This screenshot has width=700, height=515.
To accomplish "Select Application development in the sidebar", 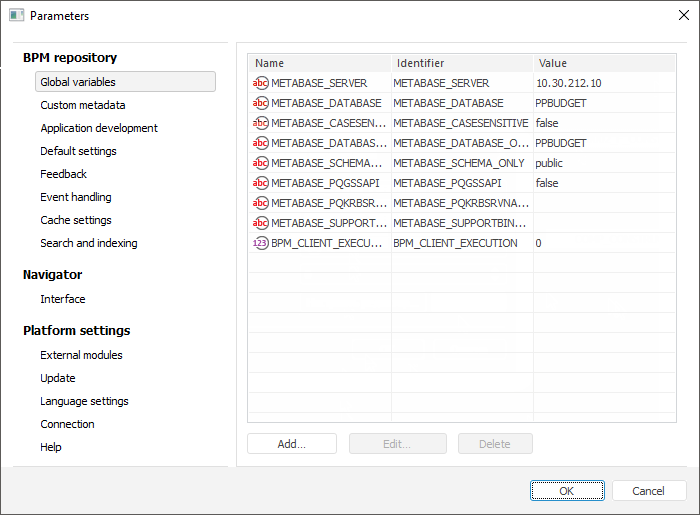I will tap(99, 128).
